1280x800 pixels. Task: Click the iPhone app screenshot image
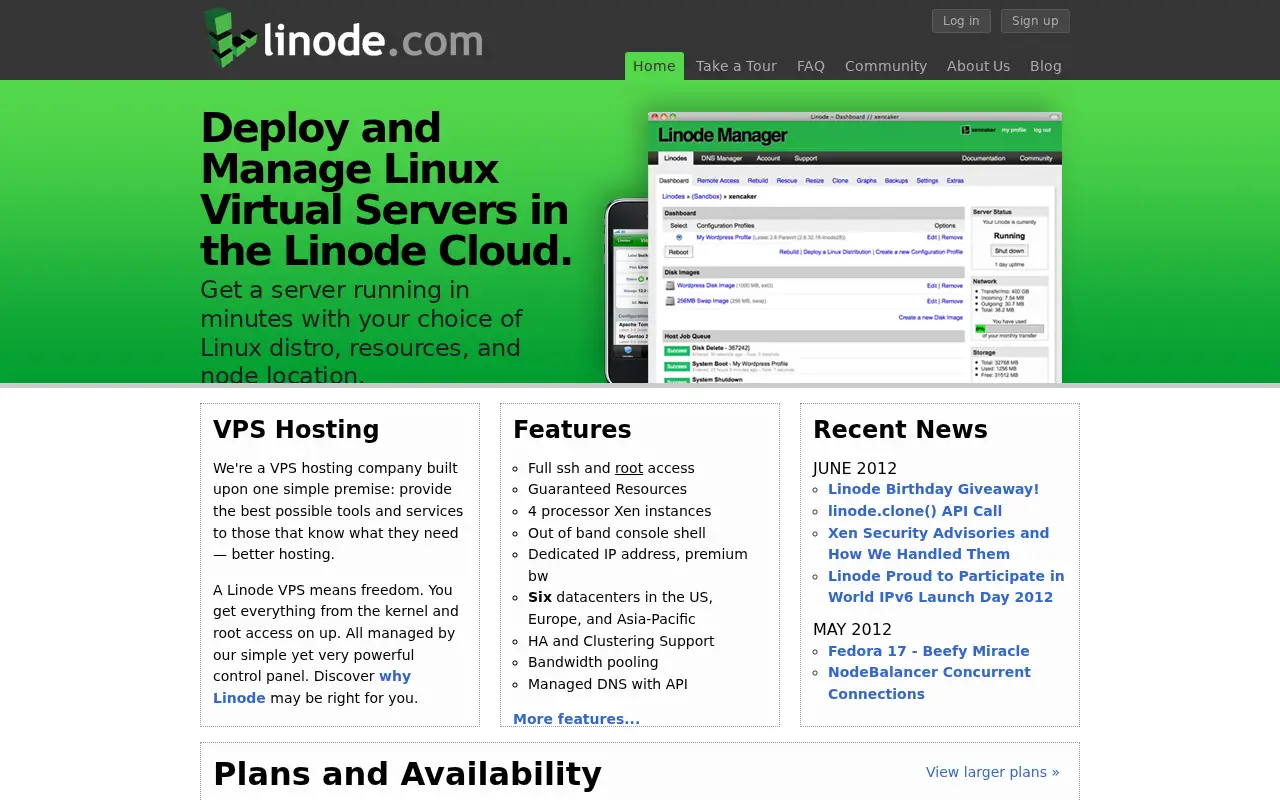(x=627, y=291)
